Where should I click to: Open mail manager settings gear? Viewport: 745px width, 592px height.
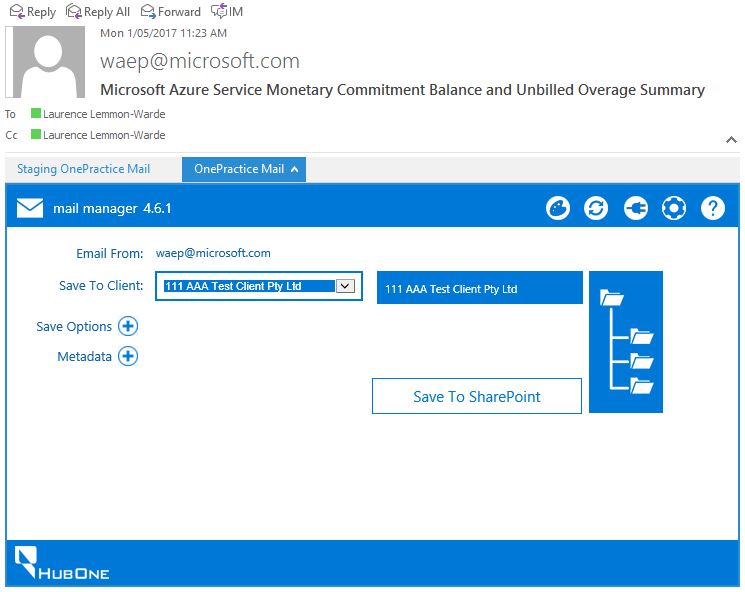[674, 208]
